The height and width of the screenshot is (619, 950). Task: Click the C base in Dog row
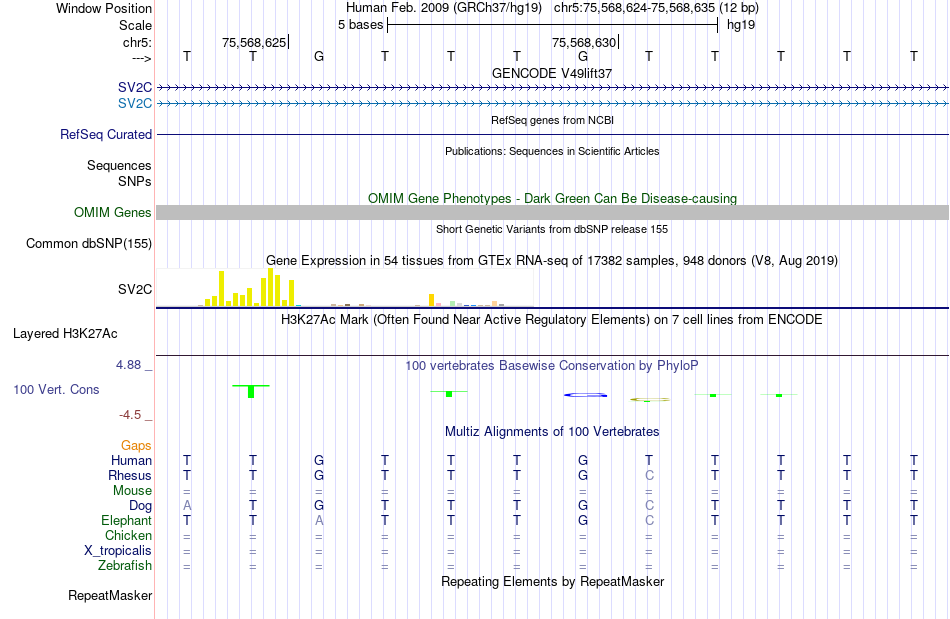pos(649,505)
